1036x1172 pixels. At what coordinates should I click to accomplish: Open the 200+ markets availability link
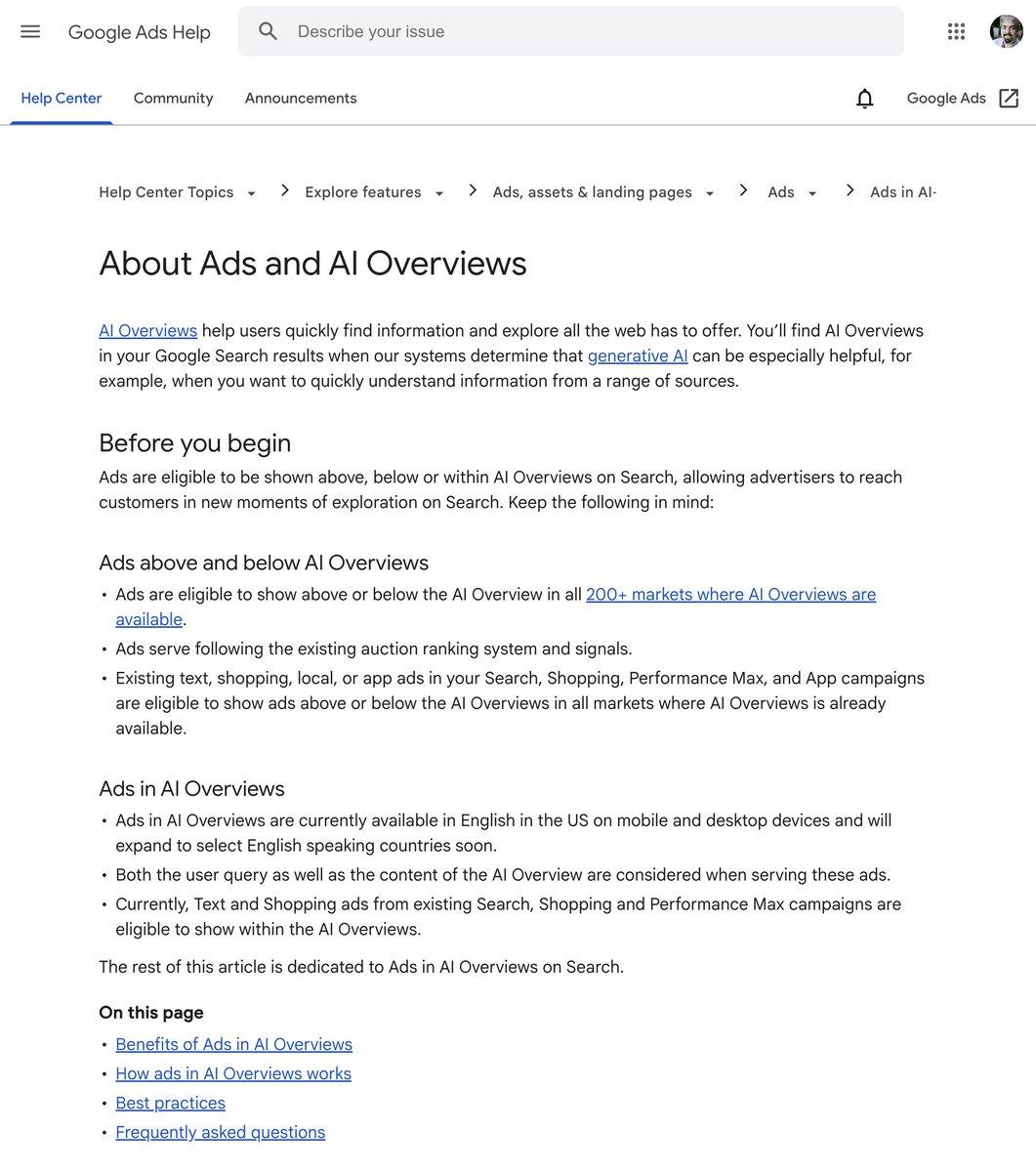pyautogui.click(x=496, y=607)
